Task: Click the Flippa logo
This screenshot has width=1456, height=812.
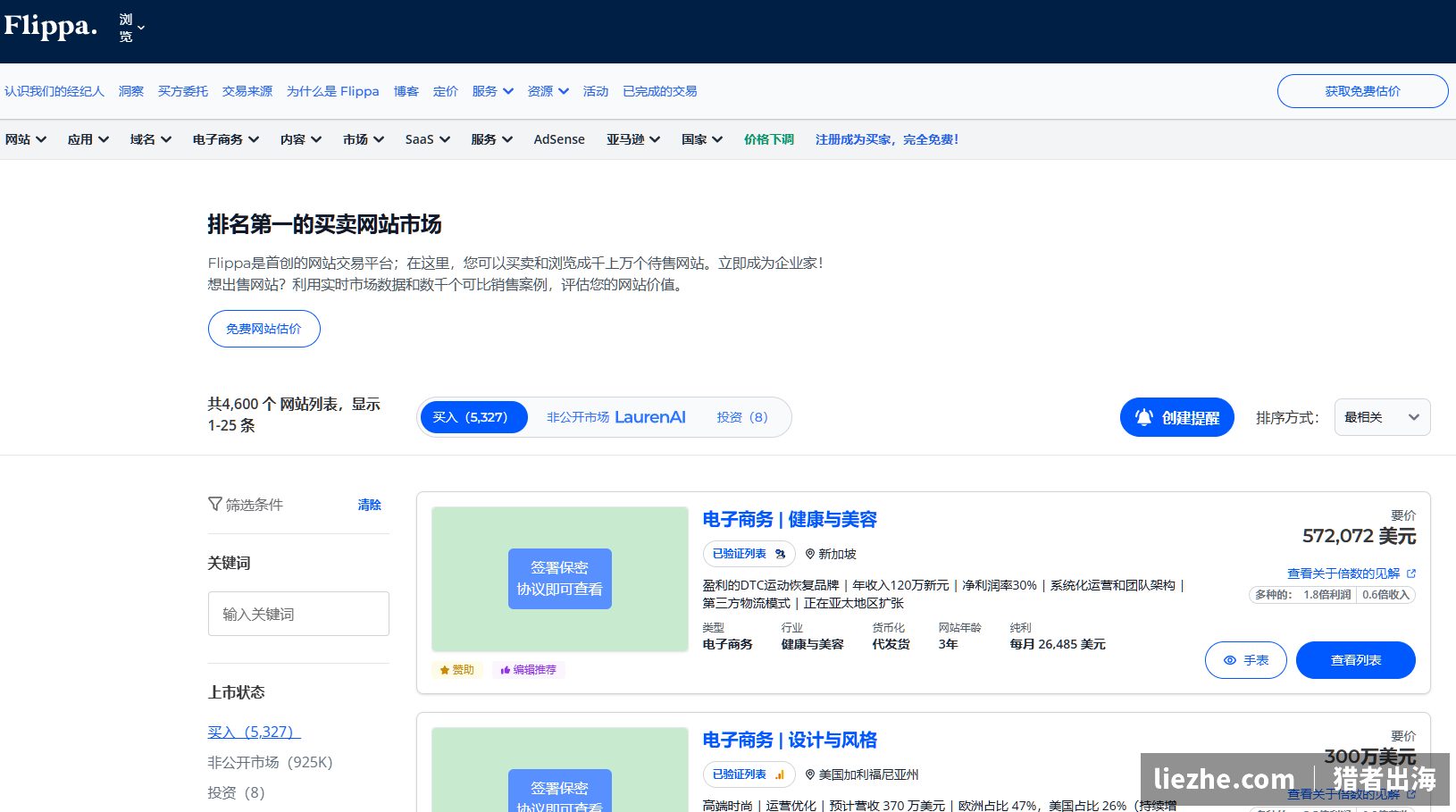Action: point(50,26)
